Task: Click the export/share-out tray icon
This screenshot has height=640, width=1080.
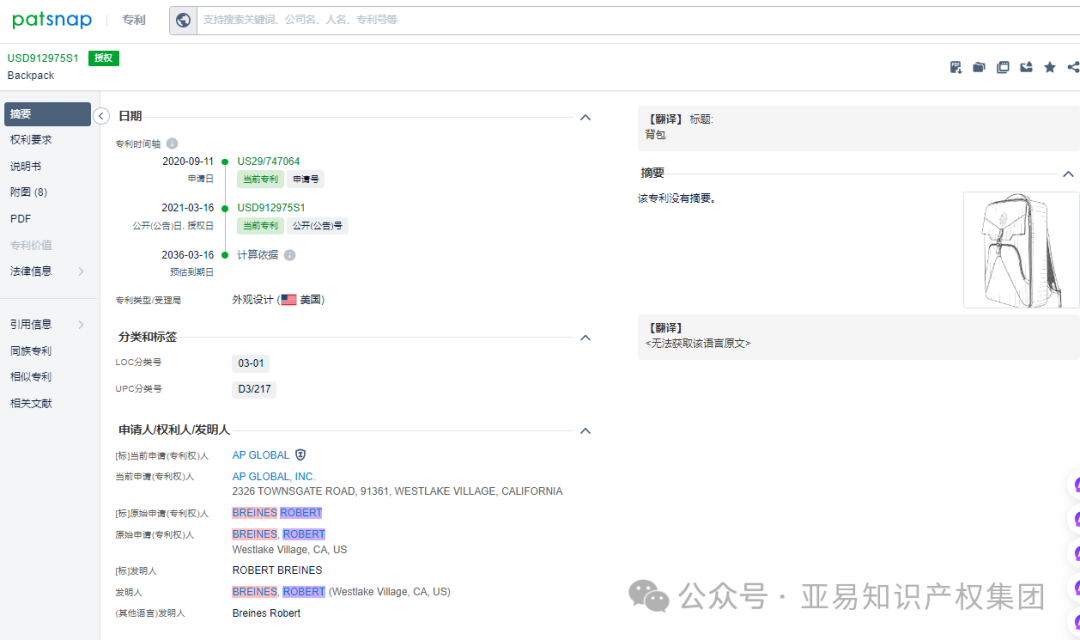Action: 1026,66
